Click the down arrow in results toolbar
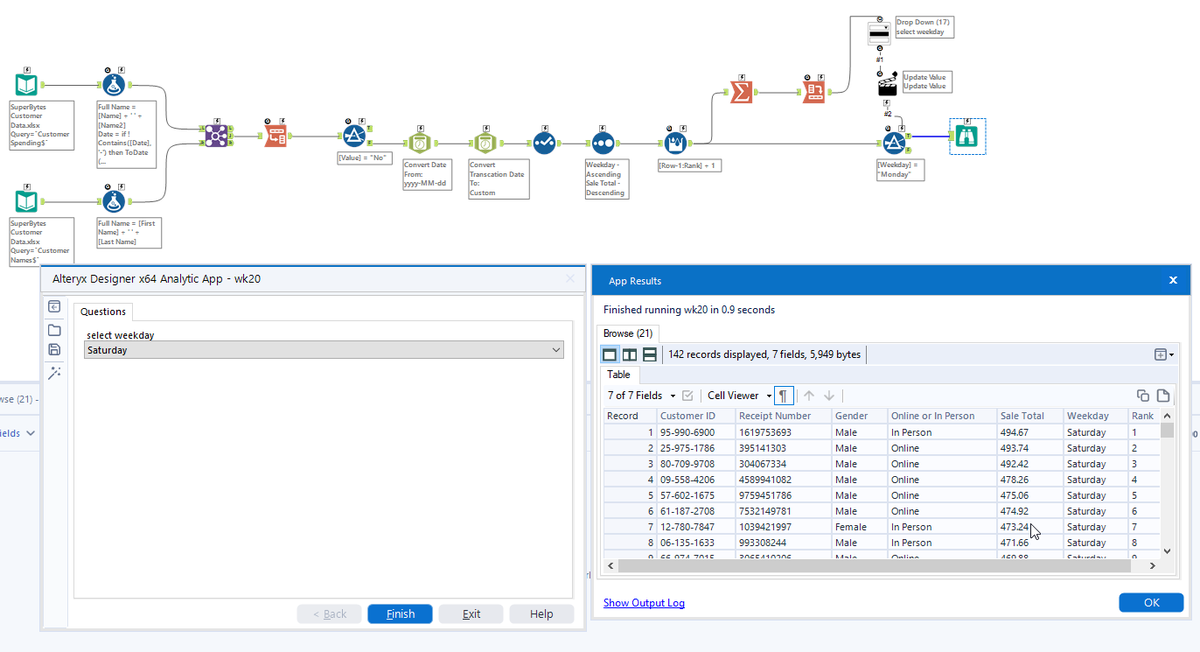The width and height of the screenshot is (1200, 652). pyautogui.click(x=829, y=395)
